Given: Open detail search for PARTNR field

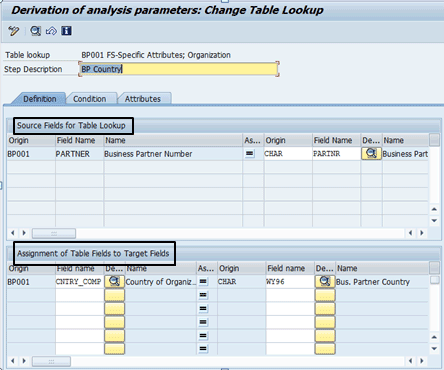Looking at the screenshot, I should click(x=371, y=154).
